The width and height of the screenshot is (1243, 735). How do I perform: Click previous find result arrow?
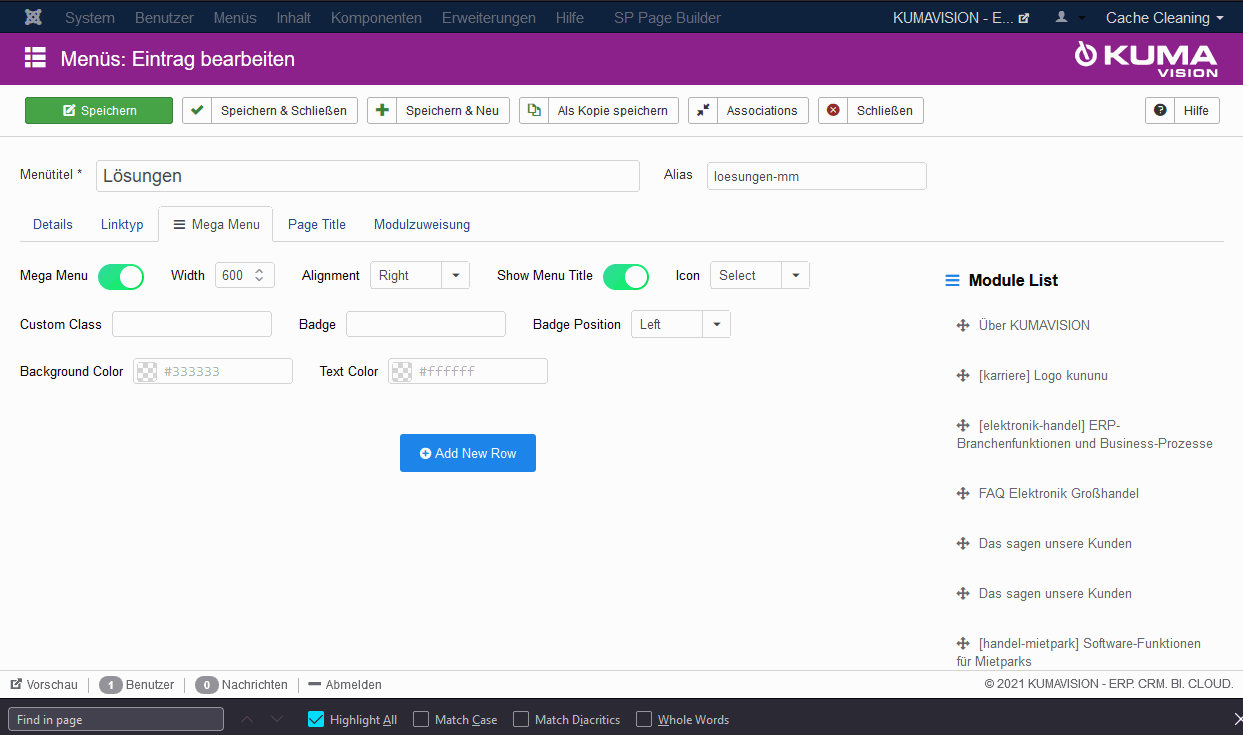248,719
